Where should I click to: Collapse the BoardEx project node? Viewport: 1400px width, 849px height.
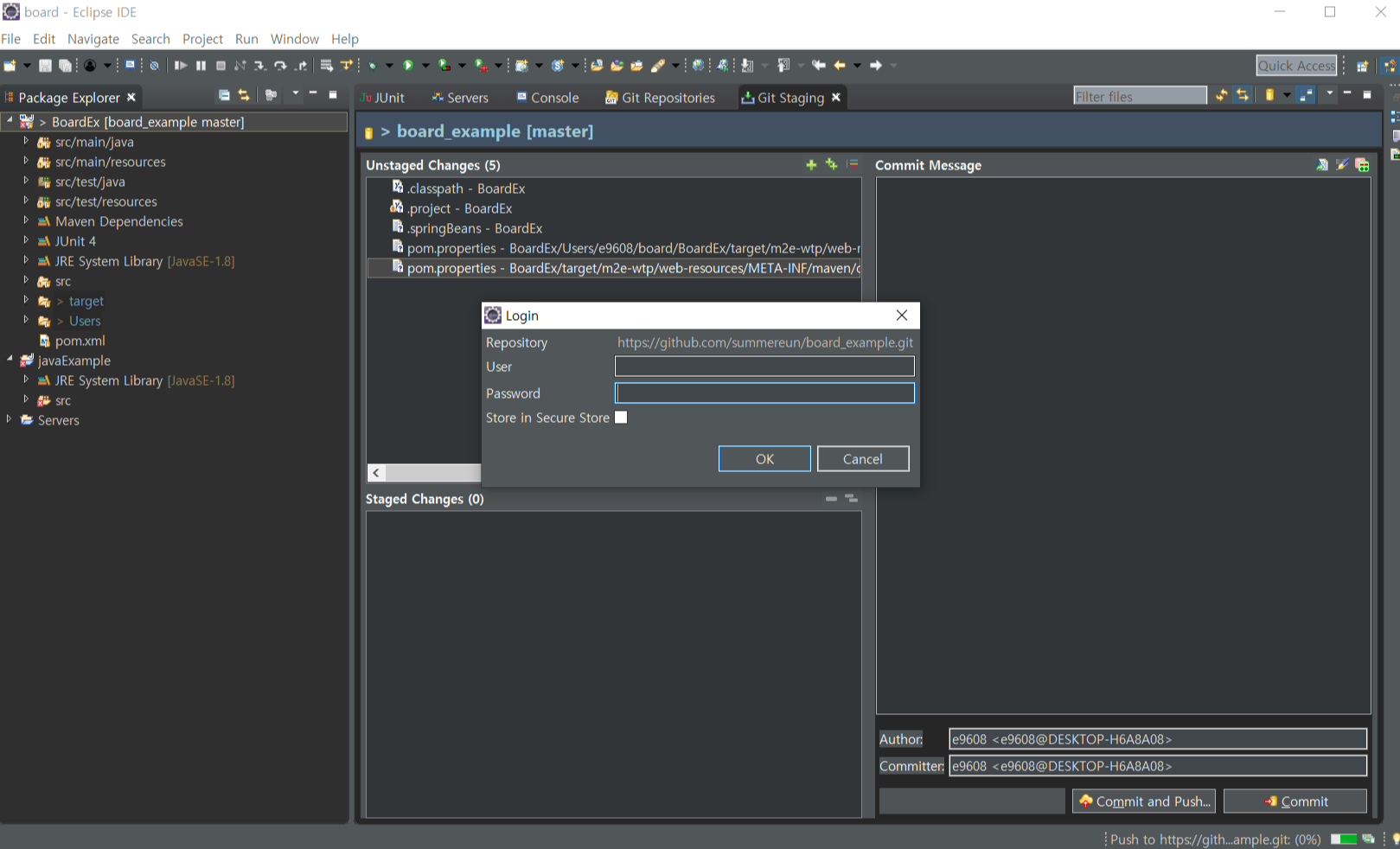pos(10,121)
